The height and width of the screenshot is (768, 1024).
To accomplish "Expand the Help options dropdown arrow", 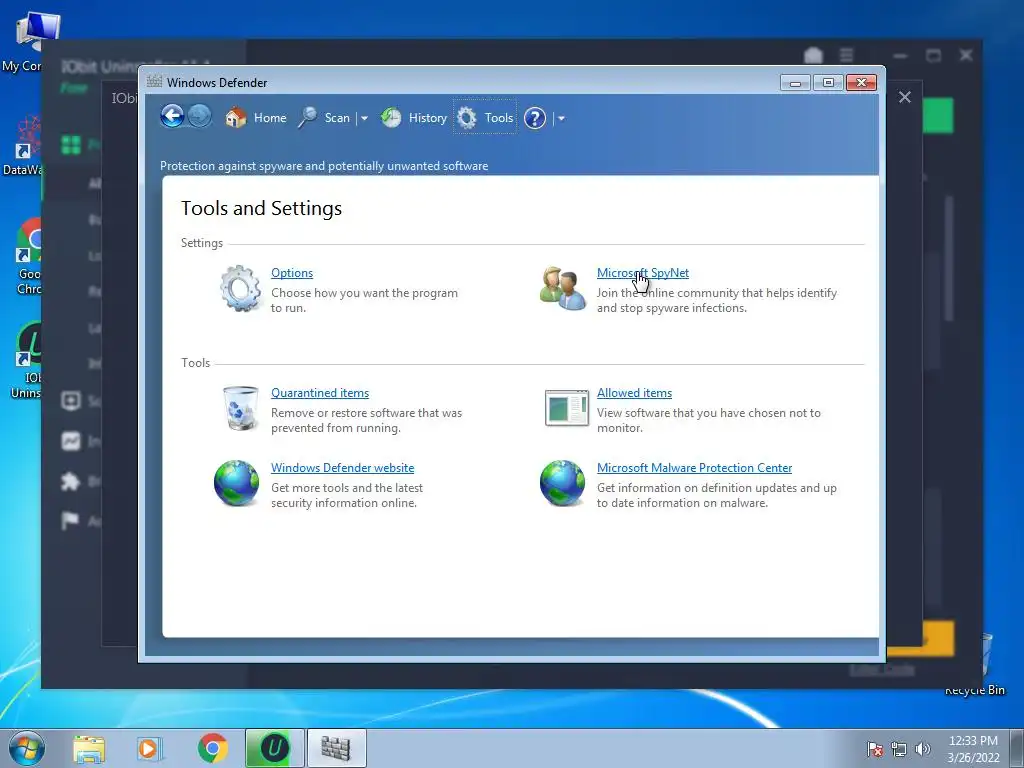I will pyautogui.click(x=561, y=118).
